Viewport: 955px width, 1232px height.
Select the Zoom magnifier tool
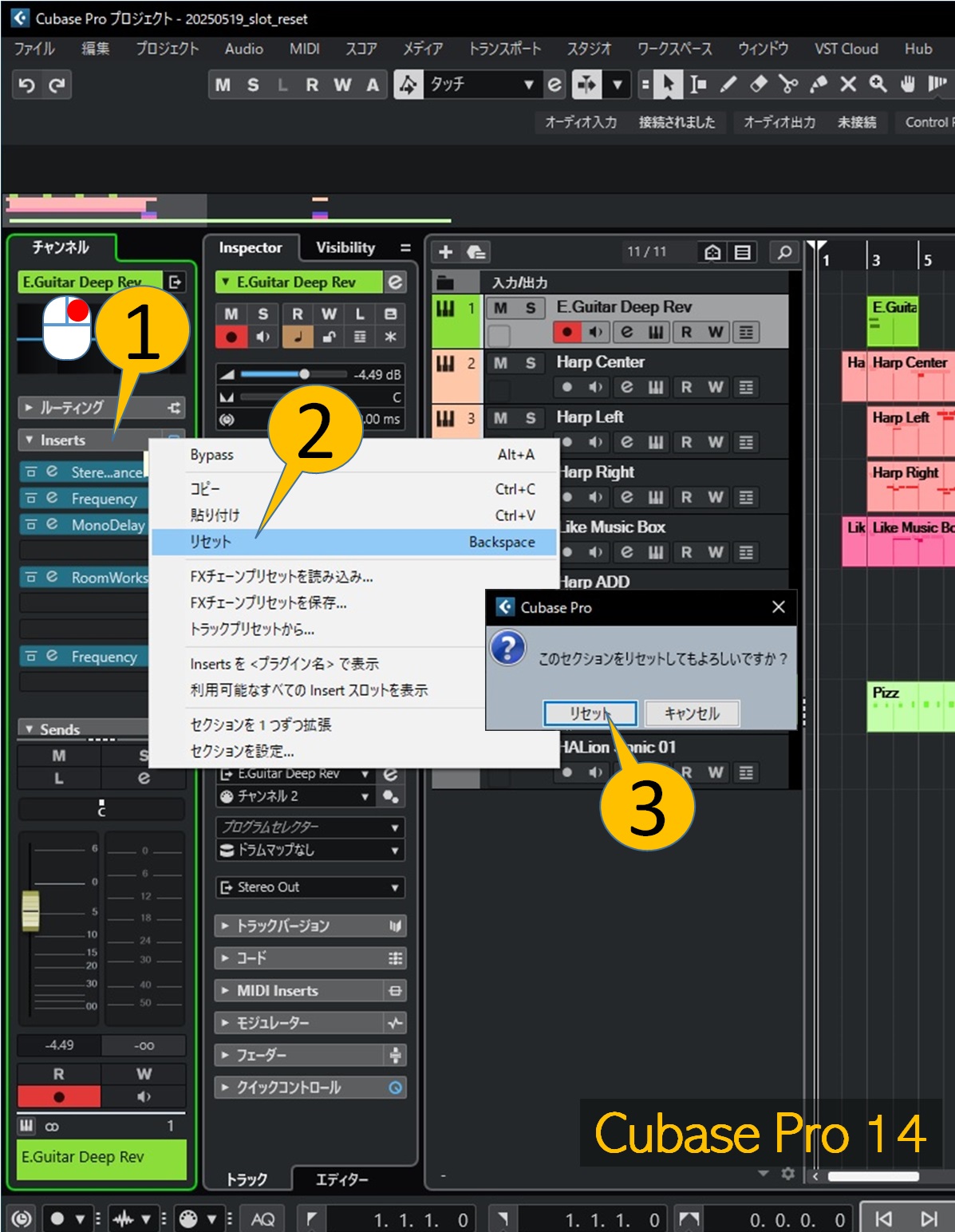(x=878, y=84)
